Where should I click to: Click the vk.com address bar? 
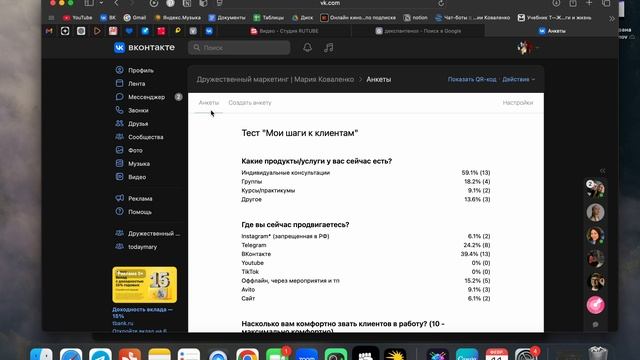click(330, 3)
